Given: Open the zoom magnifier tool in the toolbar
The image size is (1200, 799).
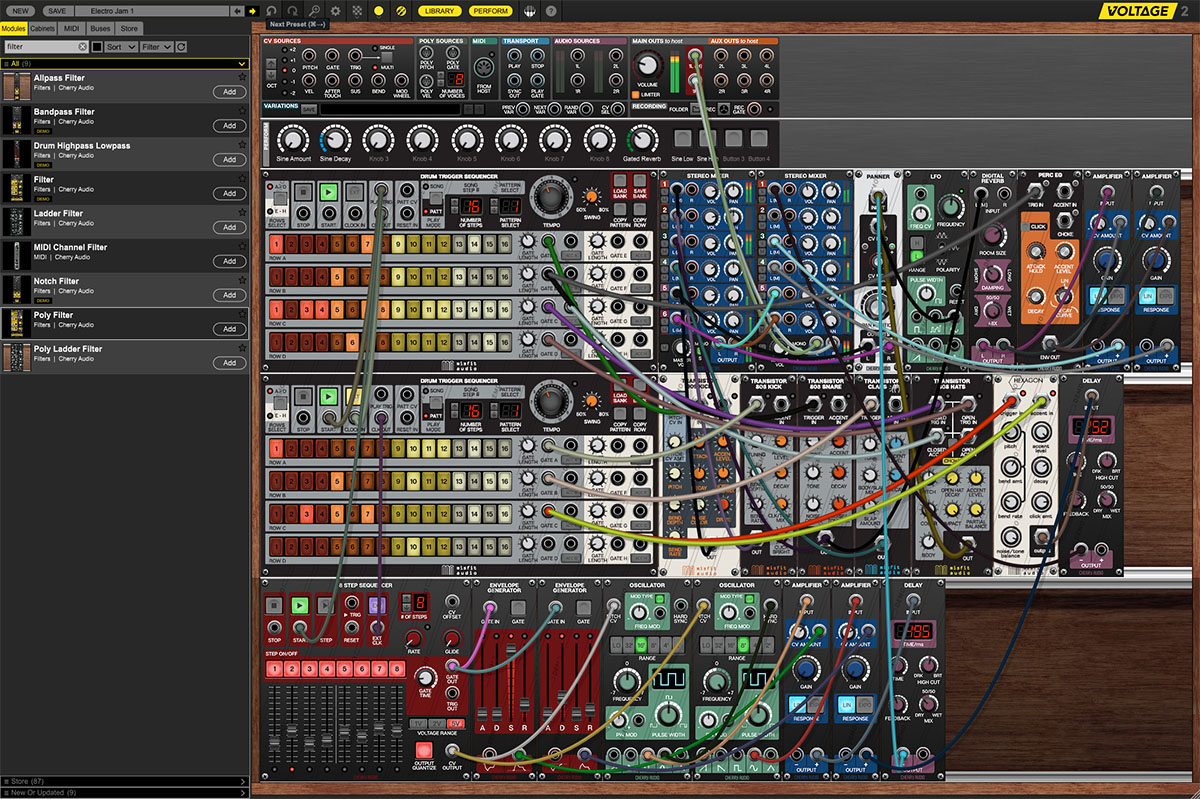Looking at the screenshot, I should [315, 11].
